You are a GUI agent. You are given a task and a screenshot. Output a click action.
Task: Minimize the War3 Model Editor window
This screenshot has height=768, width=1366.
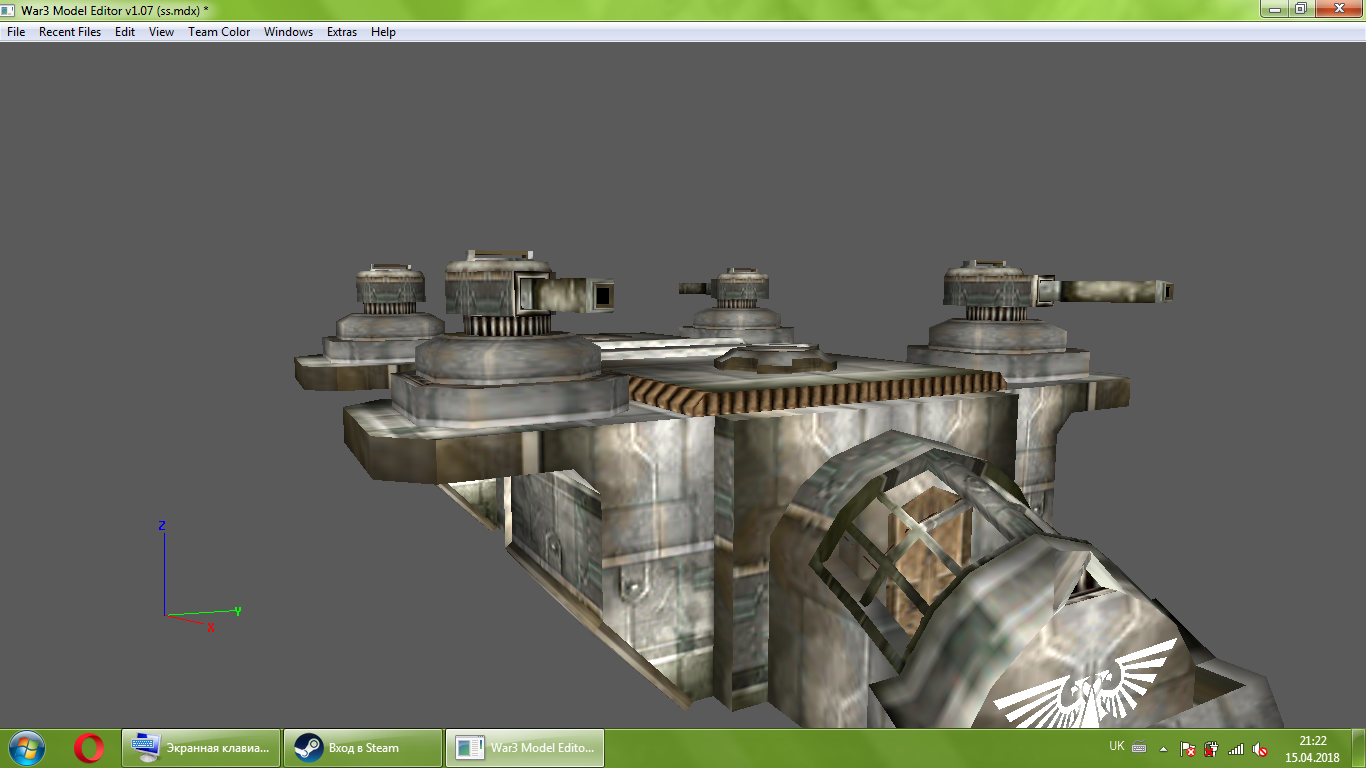(x=1273, y=9)
